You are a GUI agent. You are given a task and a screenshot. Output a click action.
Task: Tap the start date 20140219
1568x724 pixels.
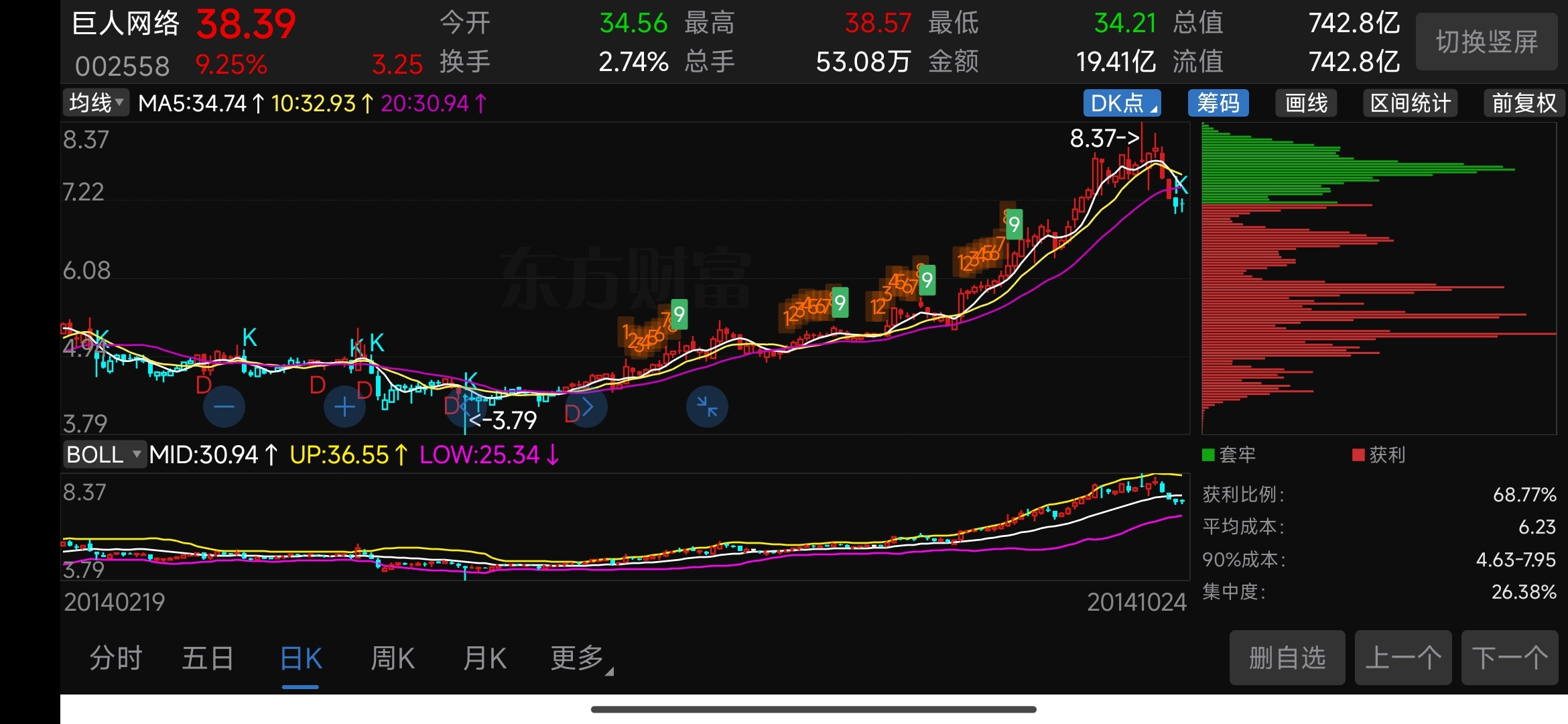(x=115, y=602)
